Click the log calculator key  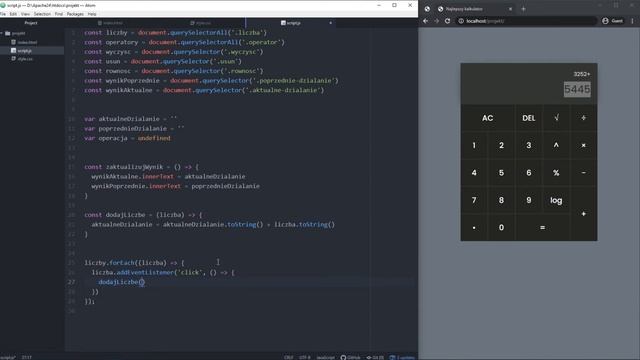(x=556, y=200)
